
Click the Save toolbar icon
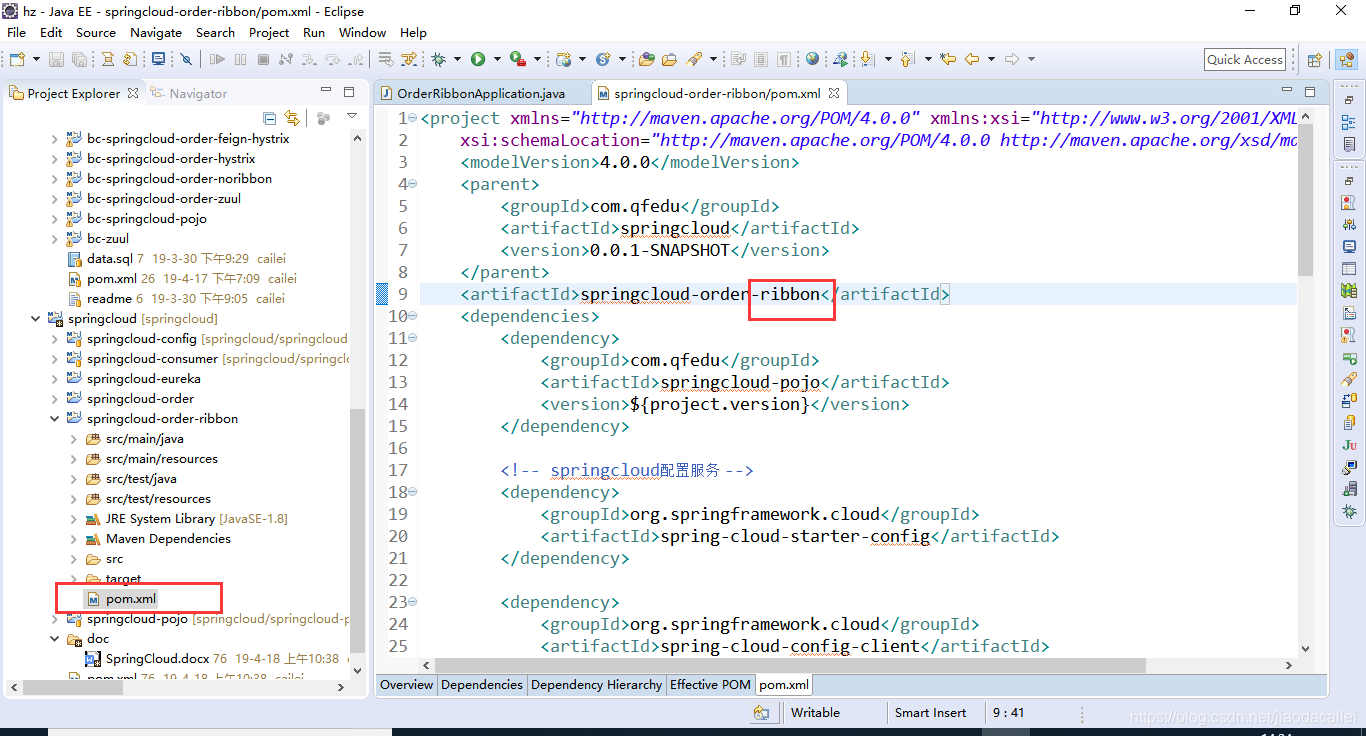click(56, 59)
